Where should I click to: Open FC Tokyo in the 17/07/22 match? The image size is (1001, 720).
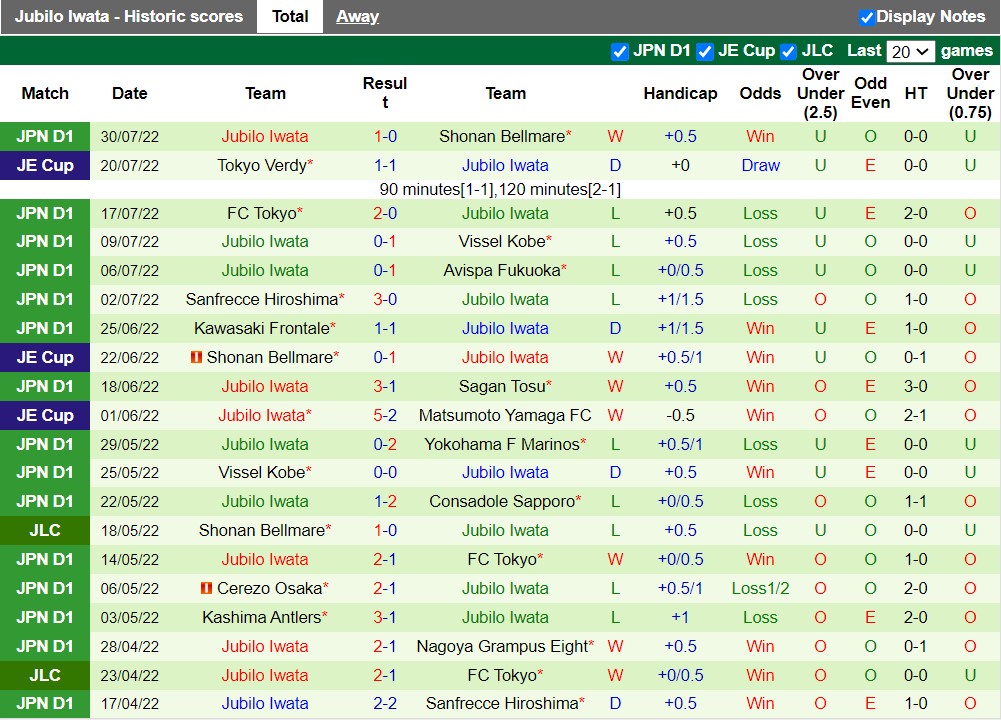tap(262, 213)
